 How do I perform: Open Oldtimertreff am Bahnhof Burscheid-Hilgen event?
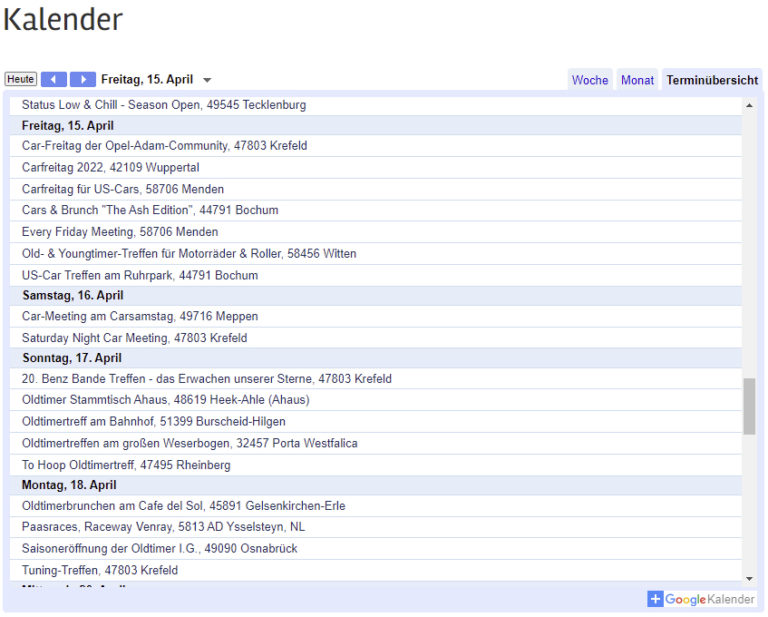point(153,422)
